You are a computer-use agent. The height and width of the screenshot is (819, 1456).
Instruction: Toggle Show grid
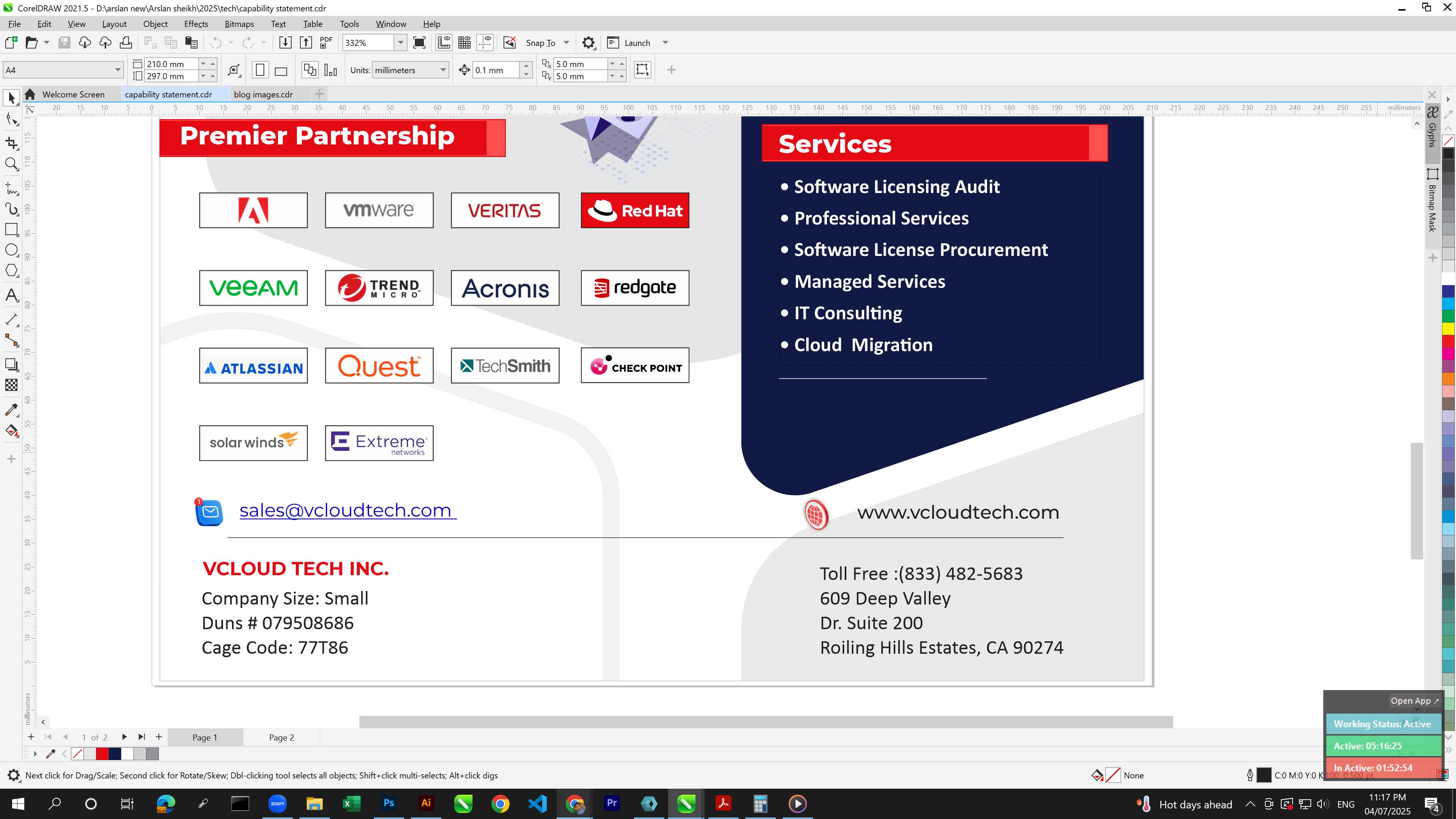point(464,43)
